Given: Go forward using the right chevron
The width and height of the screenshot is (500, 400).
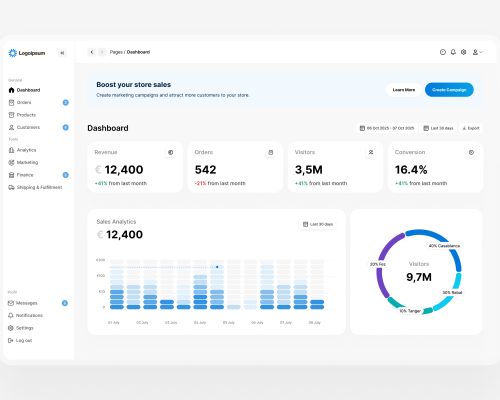Looking at the screenshot, I should tap(102, 52).
